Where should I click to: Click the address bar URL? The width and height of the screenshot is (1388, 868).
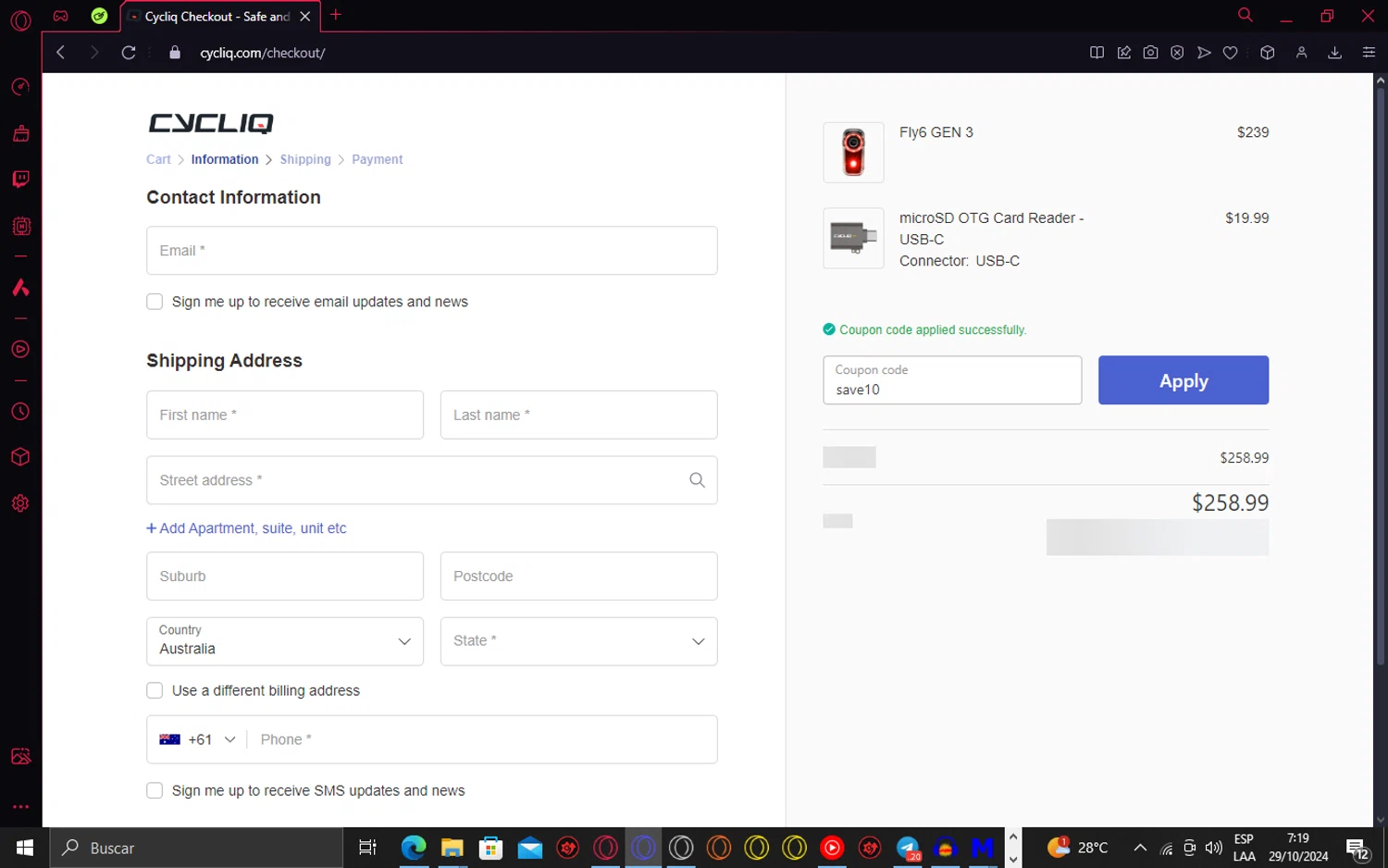coord(263,53)
